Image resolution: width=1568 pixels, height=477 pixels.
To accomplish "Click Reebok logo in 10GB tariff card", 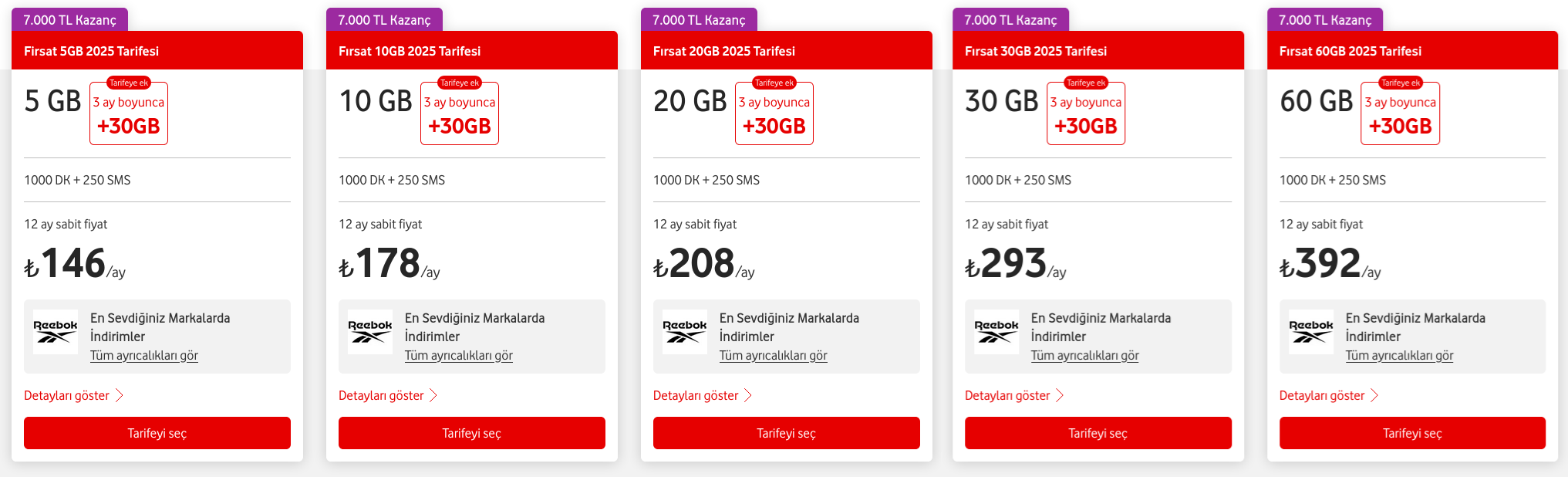I will point(370,332).
